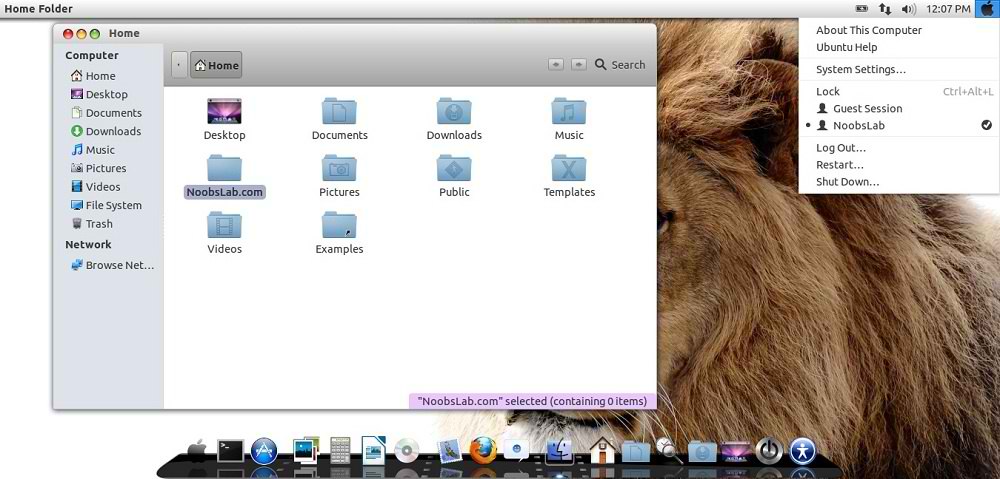
Task: Open the LibreOffice document icon in dock
Action: (373, 450)
